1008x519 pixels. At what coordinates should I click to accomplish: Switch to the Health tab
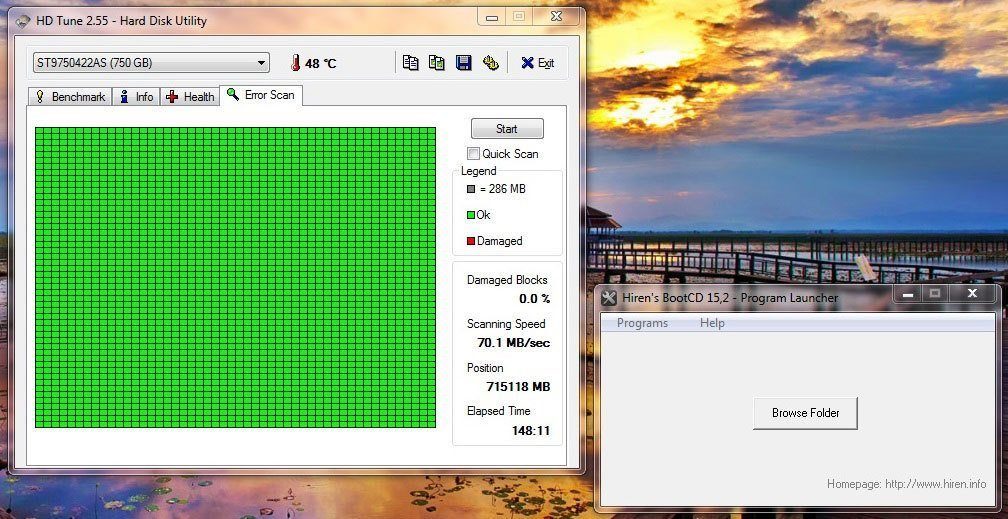click(190, 96)
